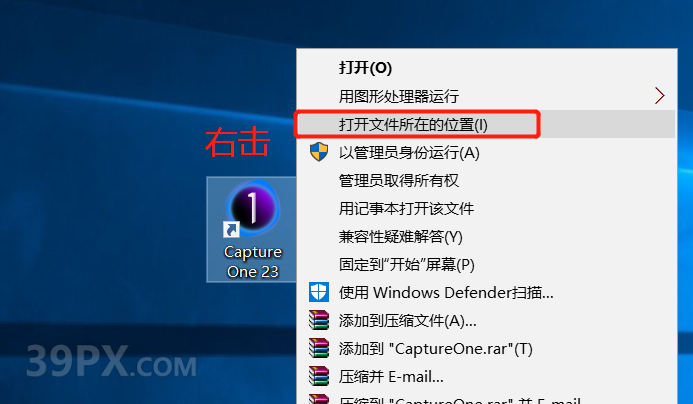Click the Capture One 23 label text
Screen dimensions: 693x404
point(253,261)
